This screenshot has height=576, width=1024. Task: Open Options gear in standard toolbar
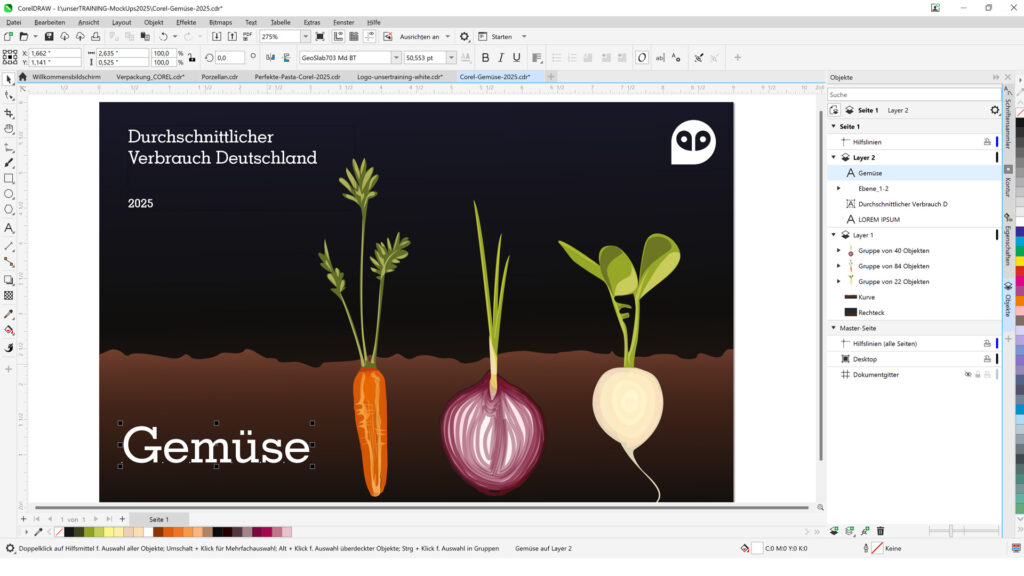pos(464,37)
